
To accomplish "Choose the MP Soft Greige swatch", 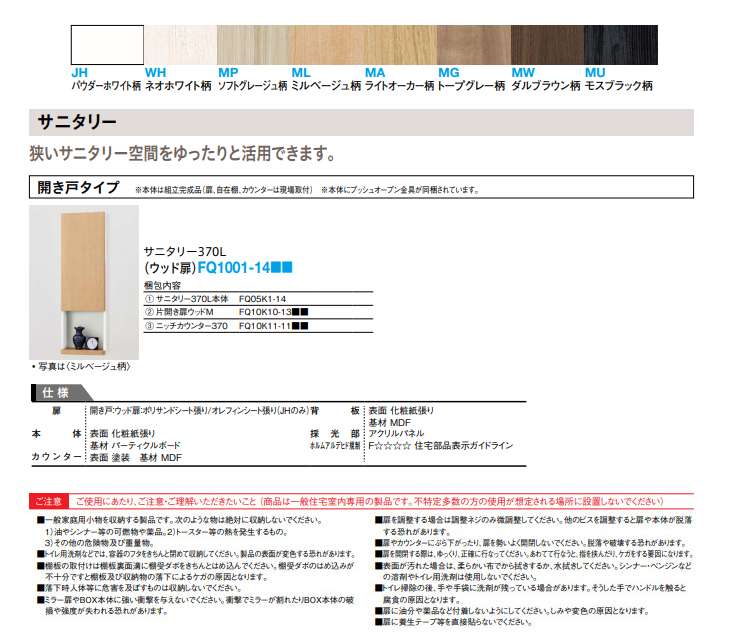I will [253, 45].
